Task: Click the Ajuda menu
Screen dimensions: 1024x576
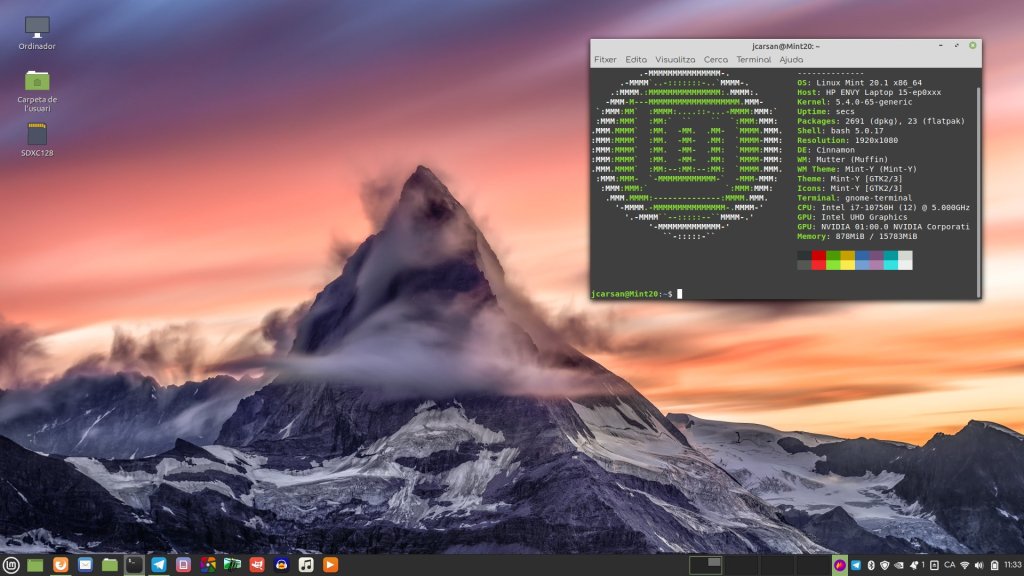Action: click(x=791, y=60)
